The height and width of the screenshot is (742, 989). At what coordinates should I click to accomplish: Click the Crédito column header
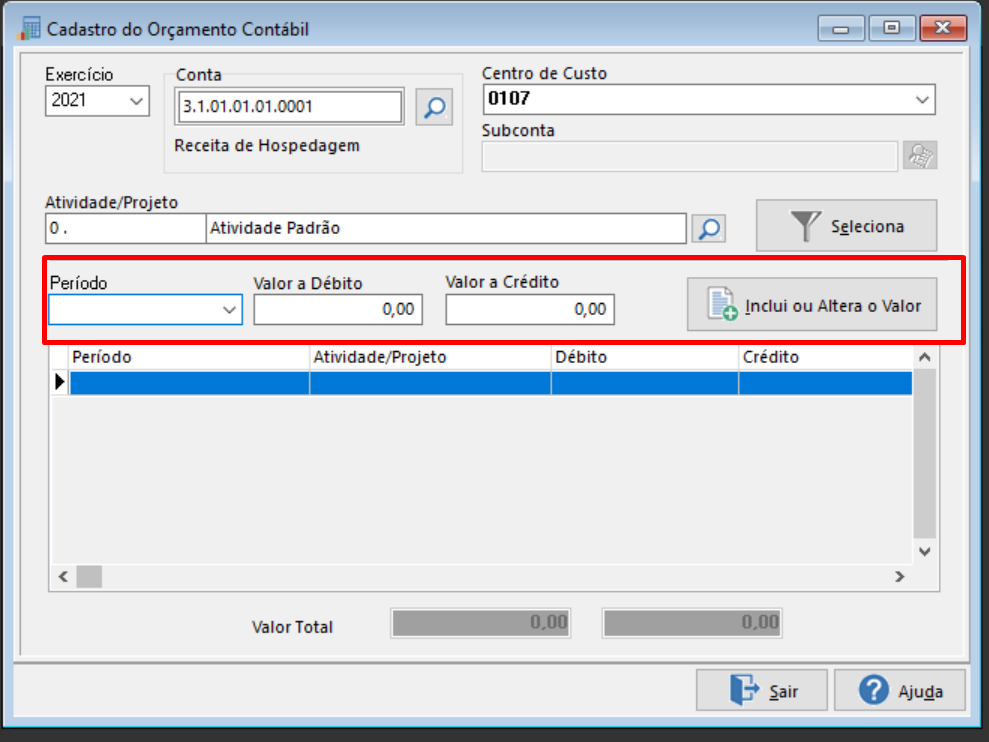tap(826, 357)
